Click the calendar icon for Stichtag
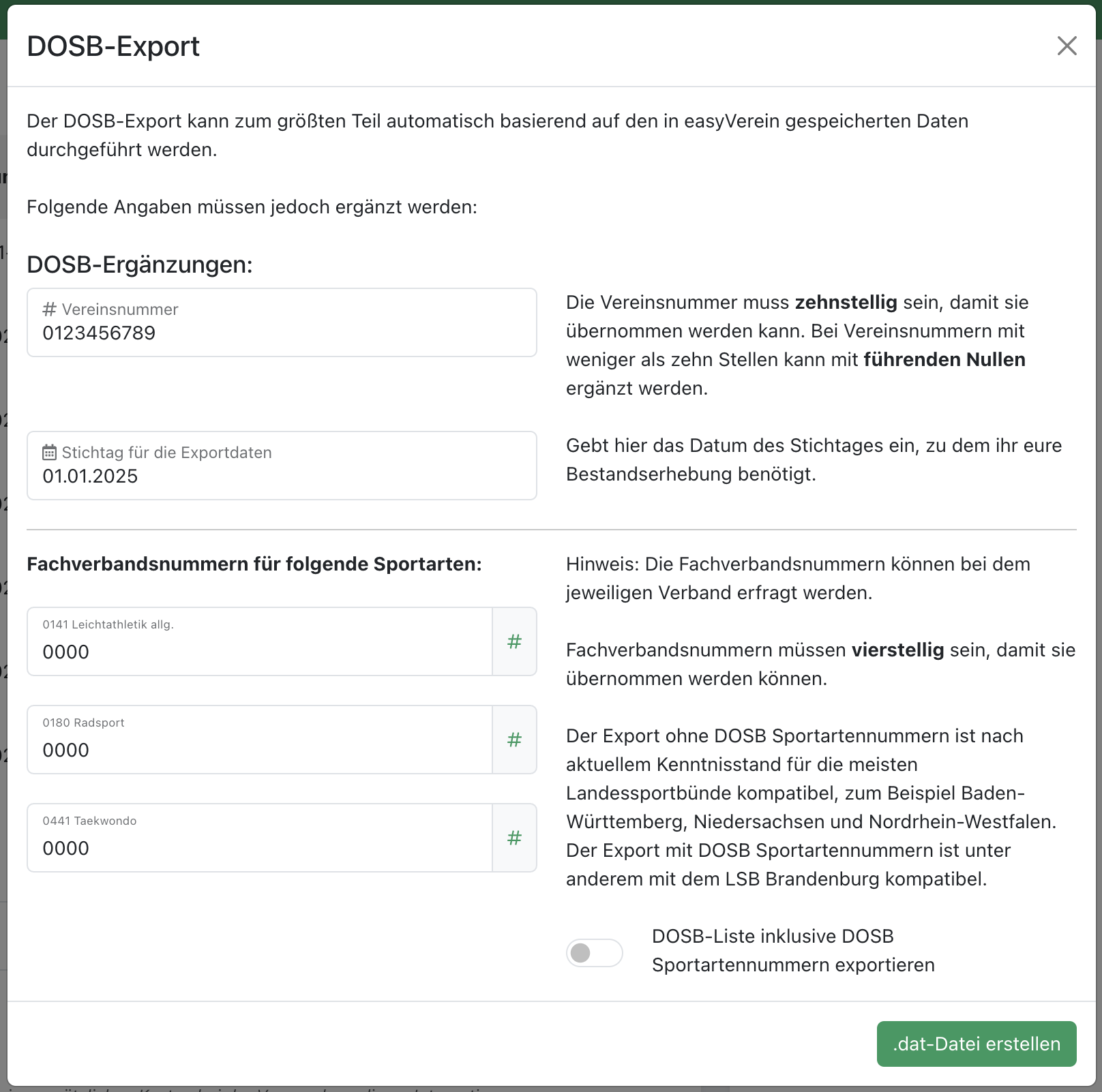Viewport: 1102px width, 1092px height. [49, 453]
